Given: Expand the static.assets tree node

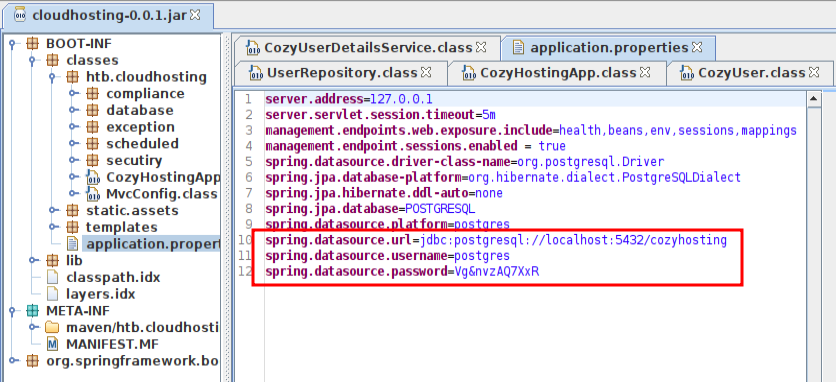Looking at the screenshot, I should [52, 210].
